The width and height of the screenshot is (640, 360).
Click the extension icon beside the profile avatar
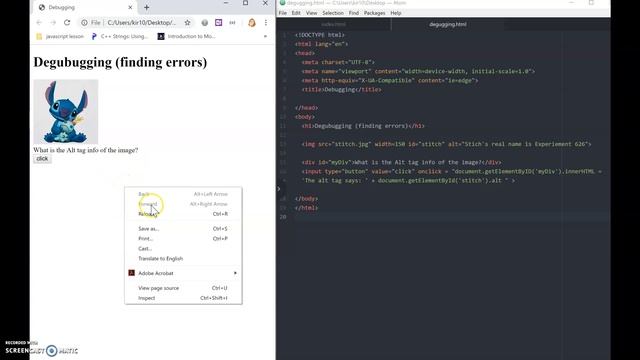[232, 23]
